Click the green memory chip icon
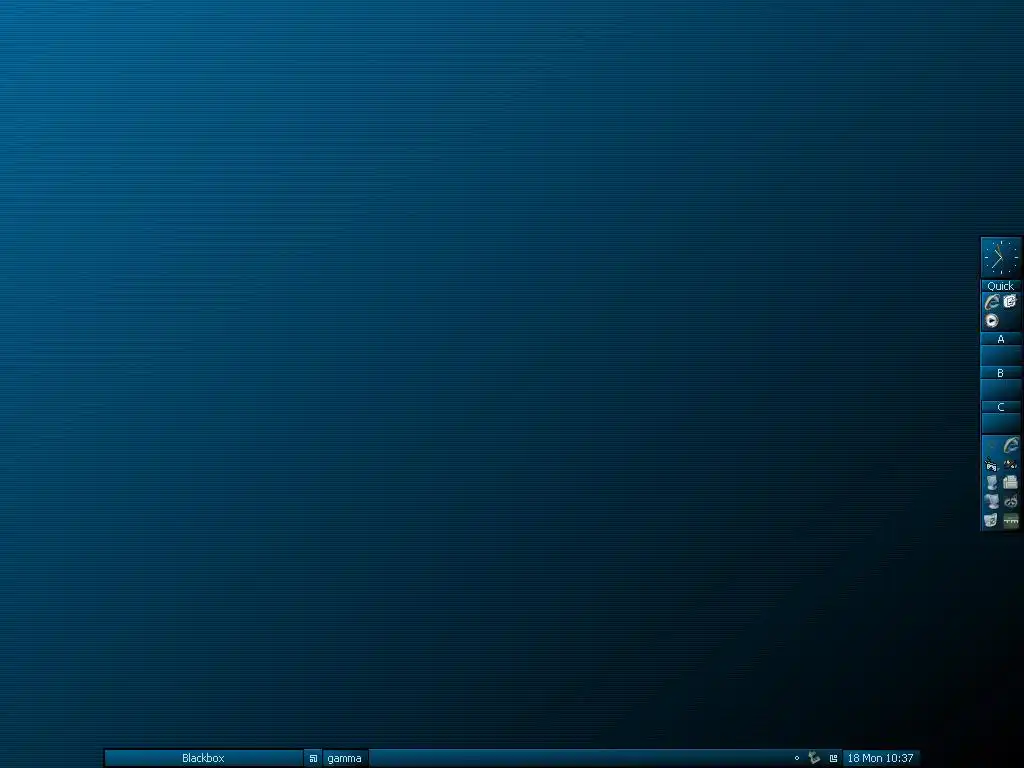This screenshot has width=1024, height=768. click(x=1010, y=520)
